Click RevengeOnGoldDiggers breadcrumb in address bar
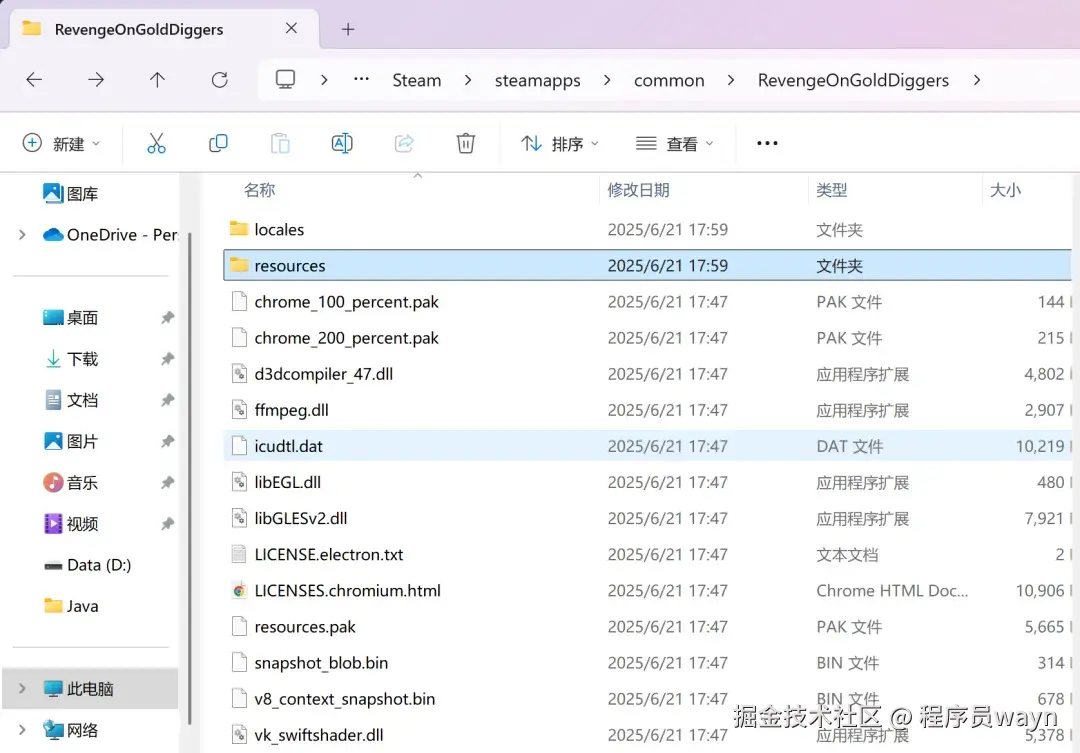Image resolution: width=1080 pixels, height=753 pixels. [853, 81]
